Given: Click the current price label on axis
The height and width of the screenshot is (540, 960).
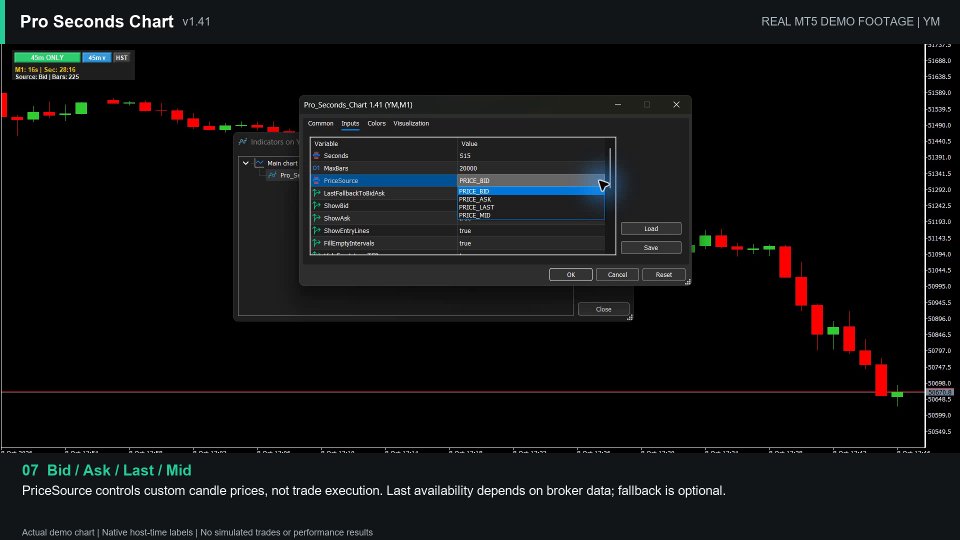Looking at the screenshot, I should coord(940,392).
